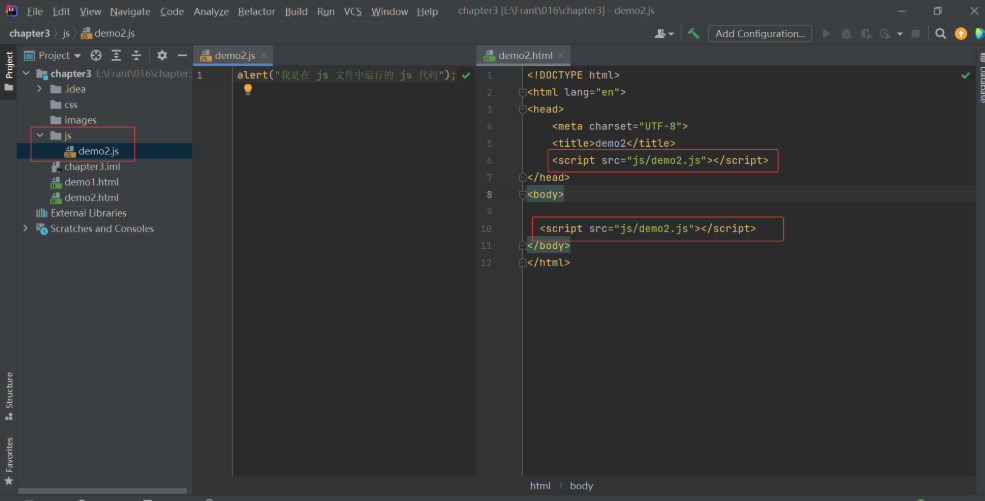
Task: Click the Search Everywhere magnifier icon
Action: click(x=940, y=33)
